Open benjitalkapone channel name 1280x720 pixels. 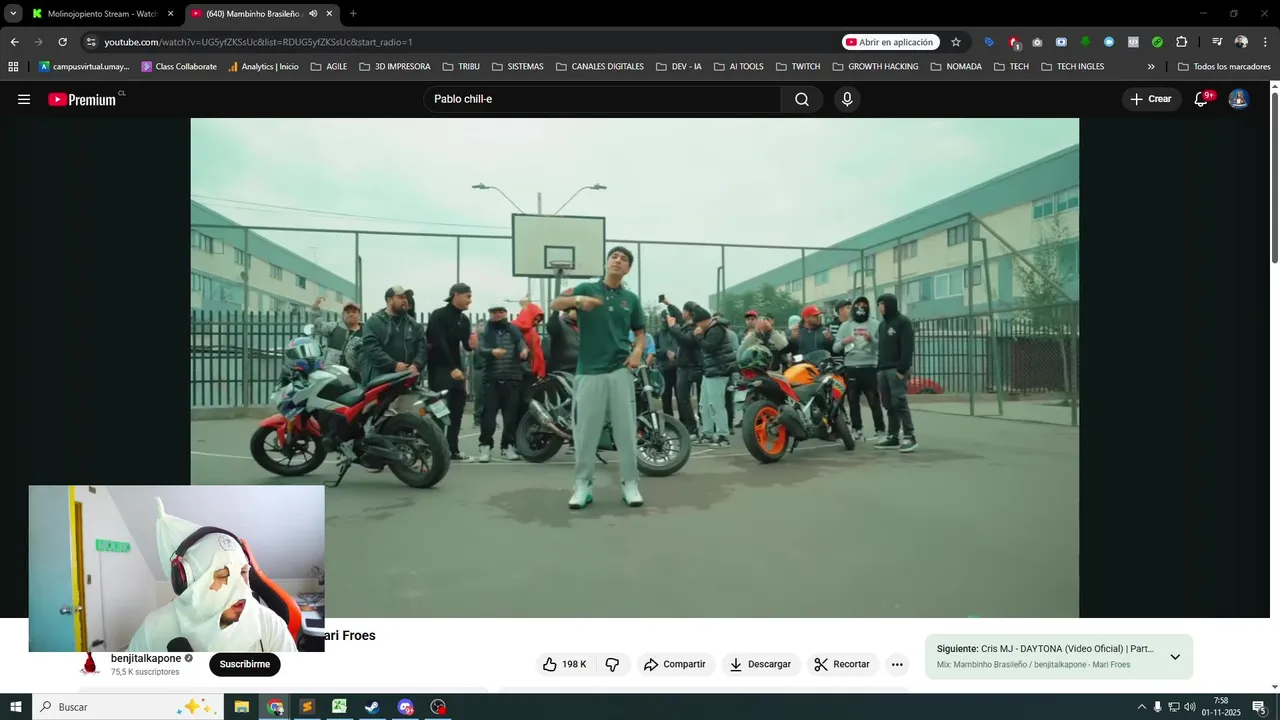[146, 658]
